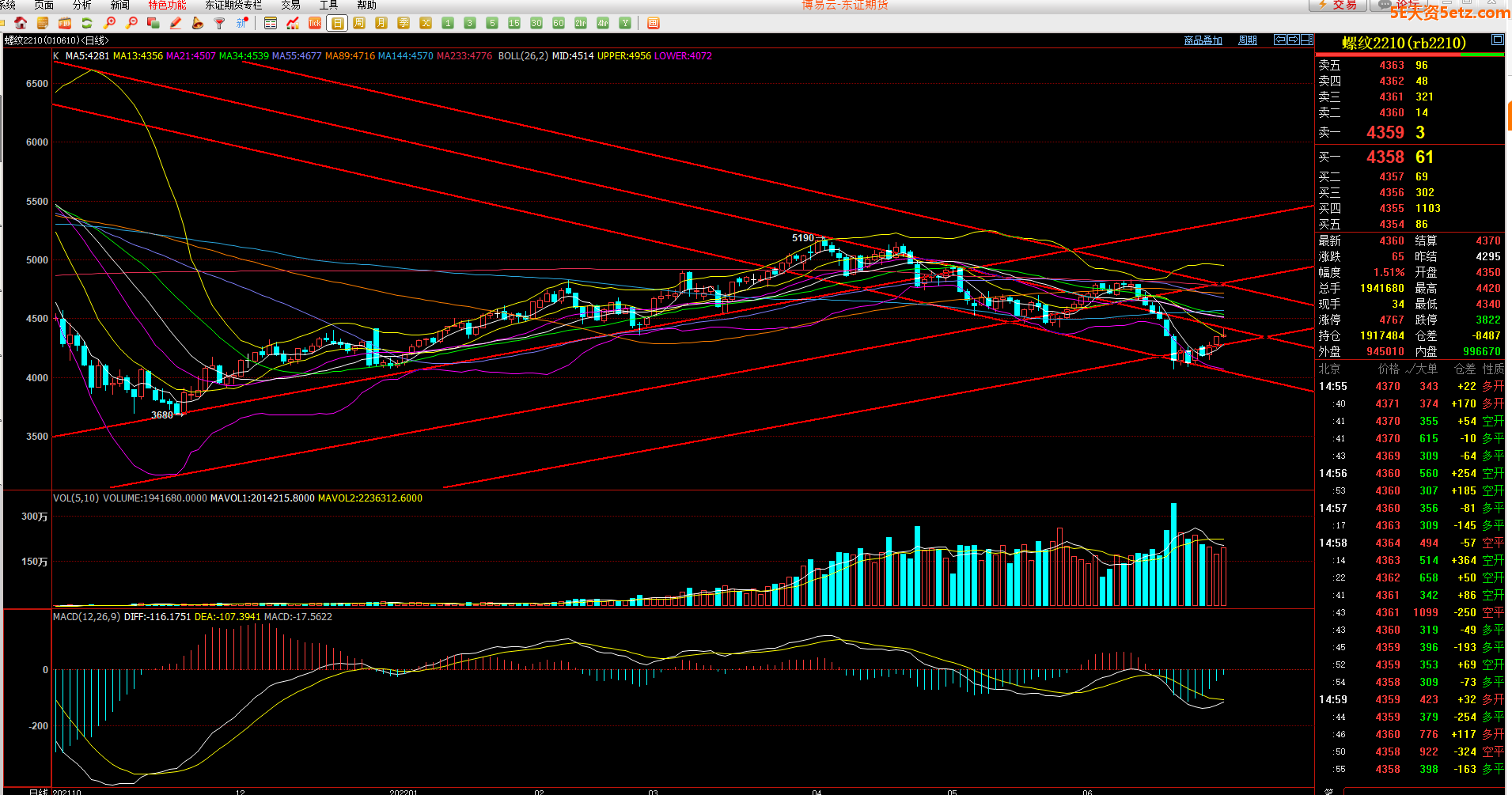Toggle the side panel layout button
Viewport: 1512px width, 795px height.
point(1307,40)
